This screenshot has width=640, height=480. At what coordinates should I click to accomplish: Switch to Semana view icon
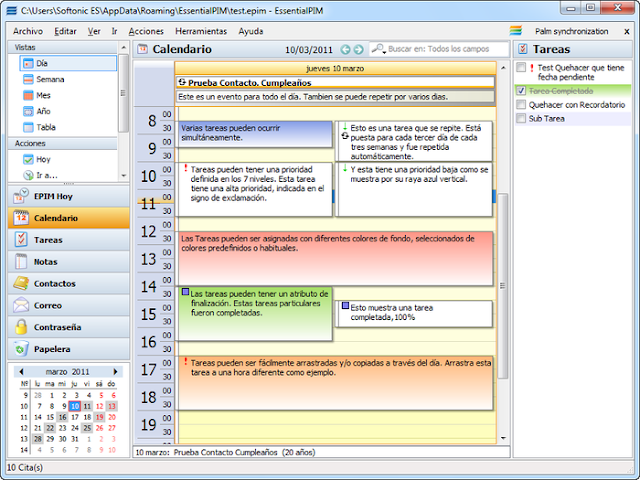[28, 80]
